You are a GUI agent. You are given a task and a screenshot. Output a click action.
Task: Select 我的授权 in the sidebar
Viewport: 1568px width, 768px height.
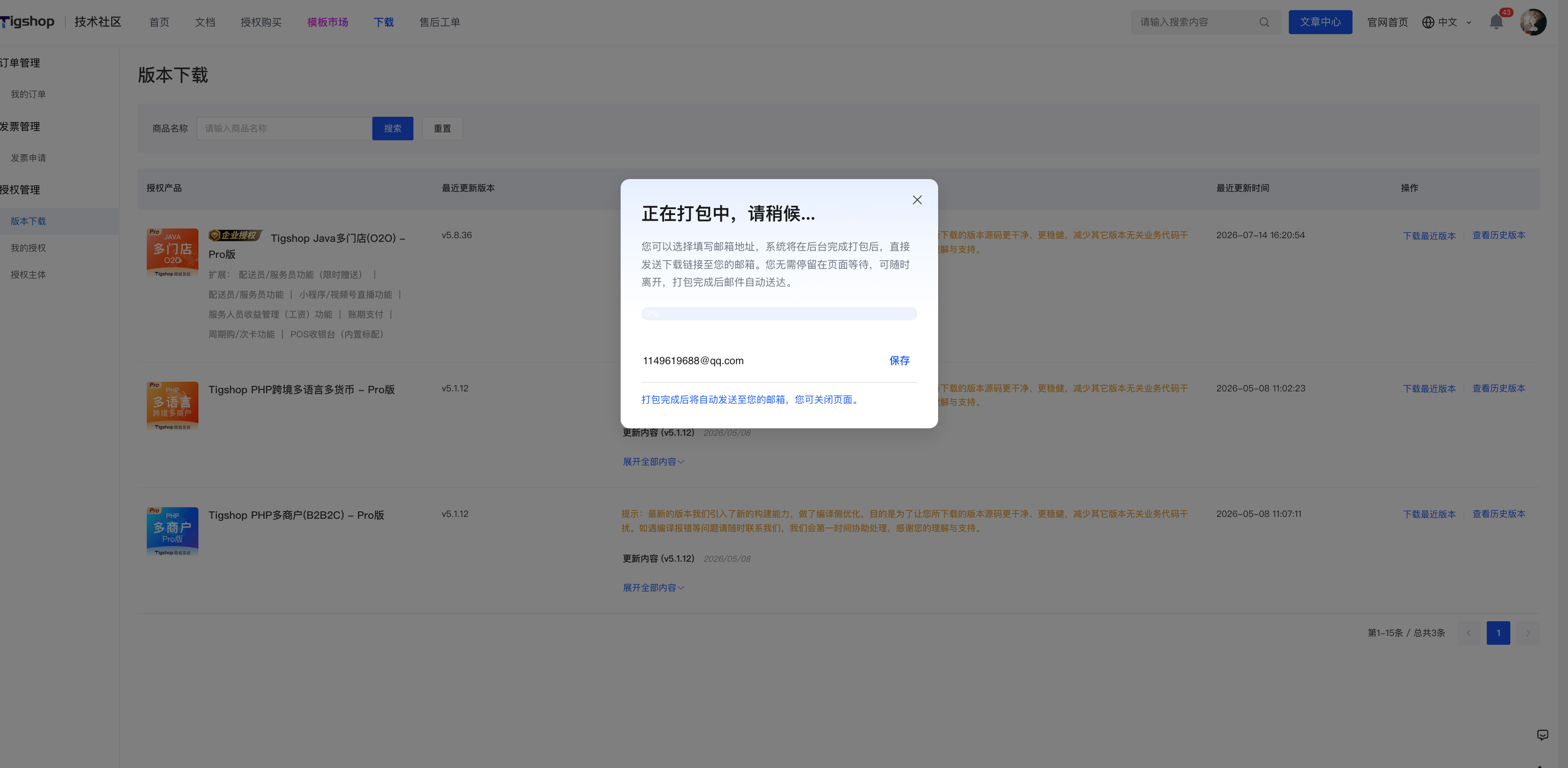coord(28,248)
